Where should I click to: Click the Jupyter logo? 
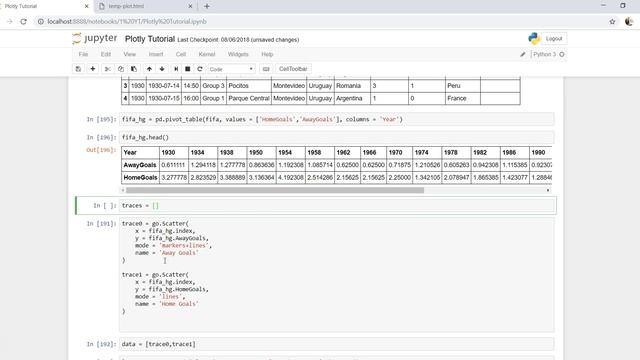(95, 39)
